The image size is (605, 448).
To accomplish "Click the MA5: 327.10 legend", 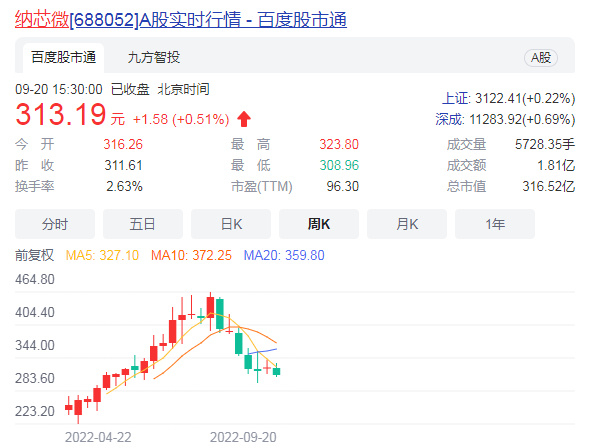I will pyautogui.click(x=102, y=255).
